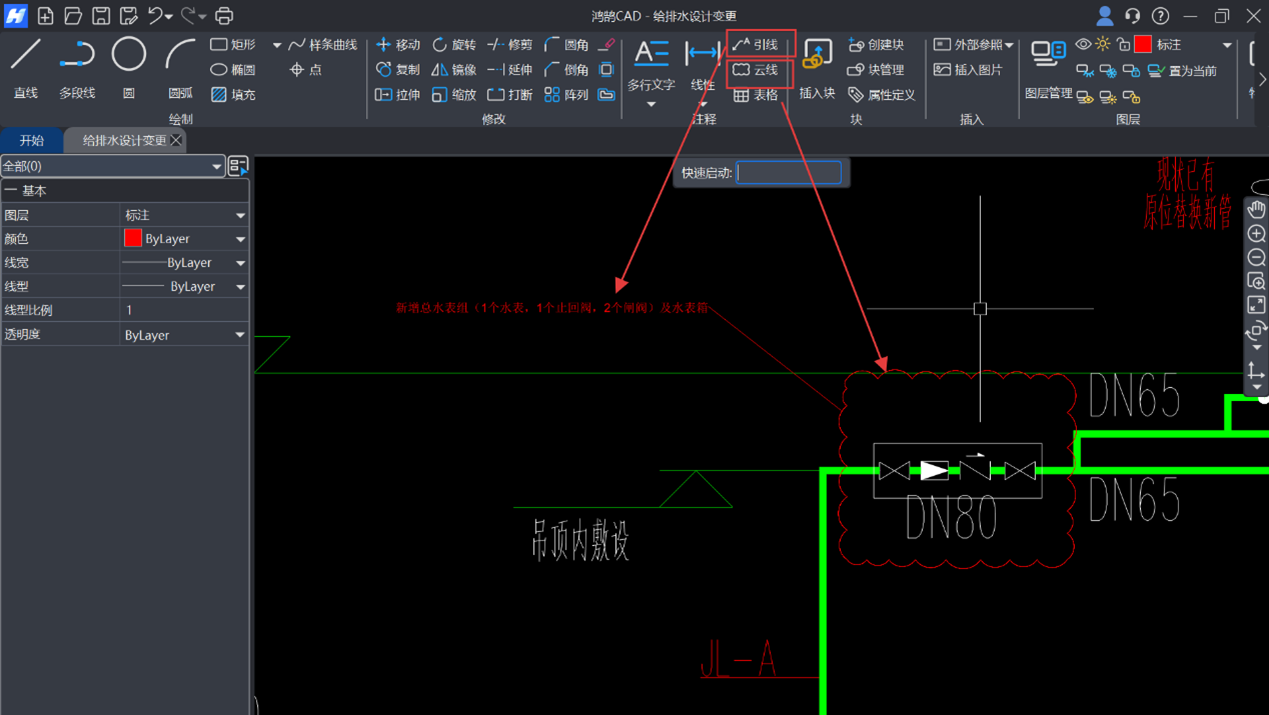Pick the 圆 (Circle) tool
This screenshot has width=1269, height=715.
(128, 65)
